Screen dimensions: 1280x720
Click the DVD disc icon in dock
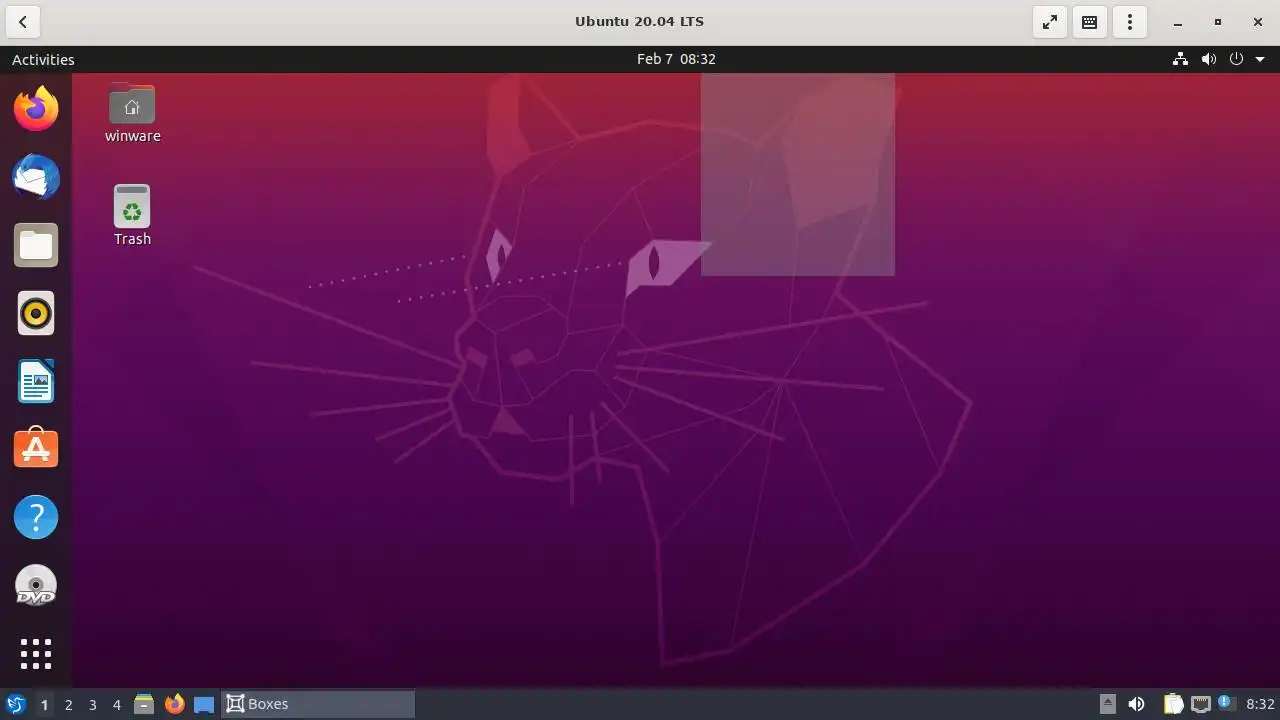pyautogui.click(x=36, y=585)
